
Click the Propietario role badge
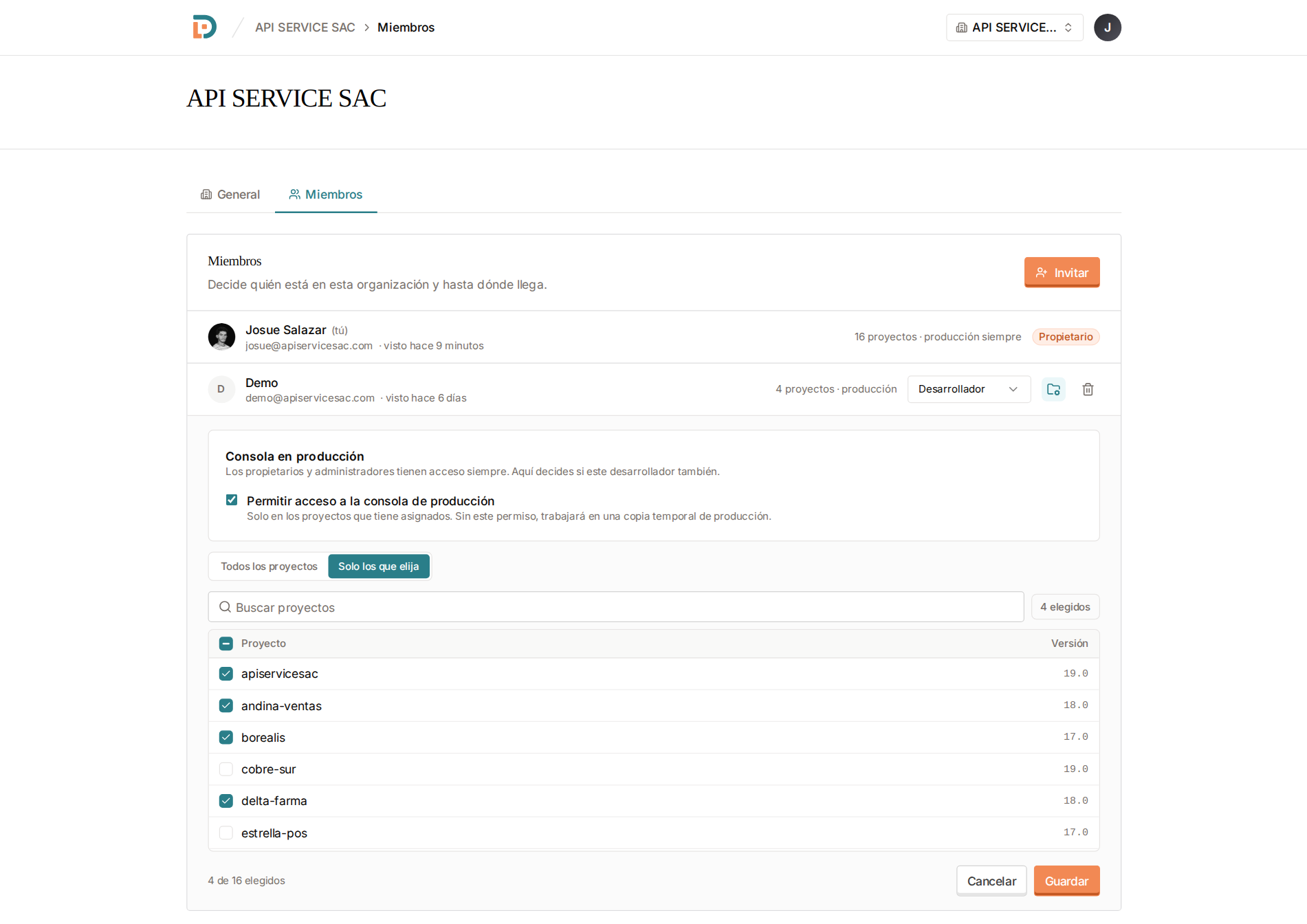tap(1065, 337)
